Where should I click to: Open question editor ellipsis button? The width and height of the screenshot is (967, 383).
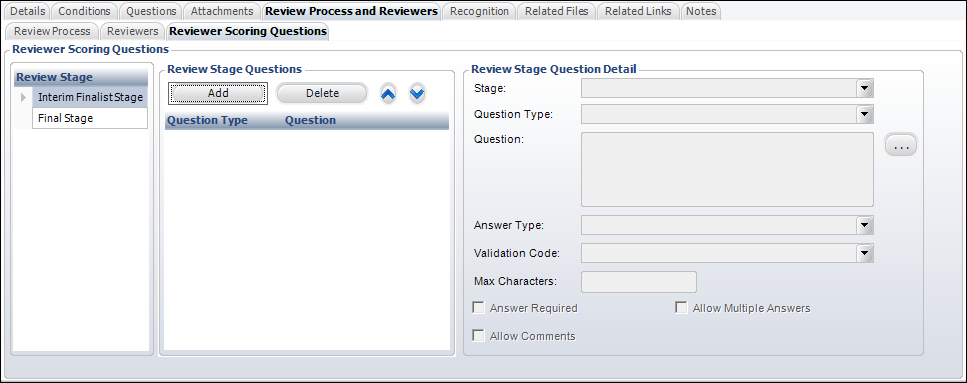point(901,146)
